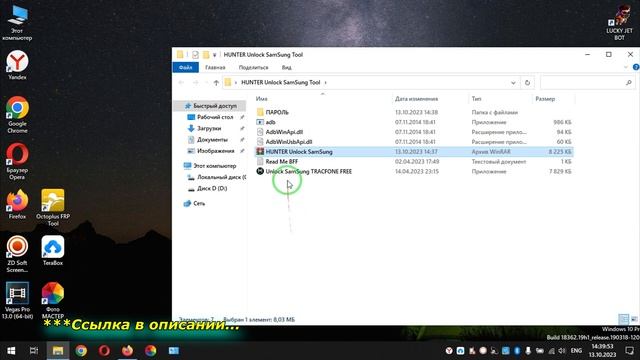The width and height of the screenshot is (640, 360).
Task: Select Этот компьютер in navigation pane
Action: pos(215,166)
